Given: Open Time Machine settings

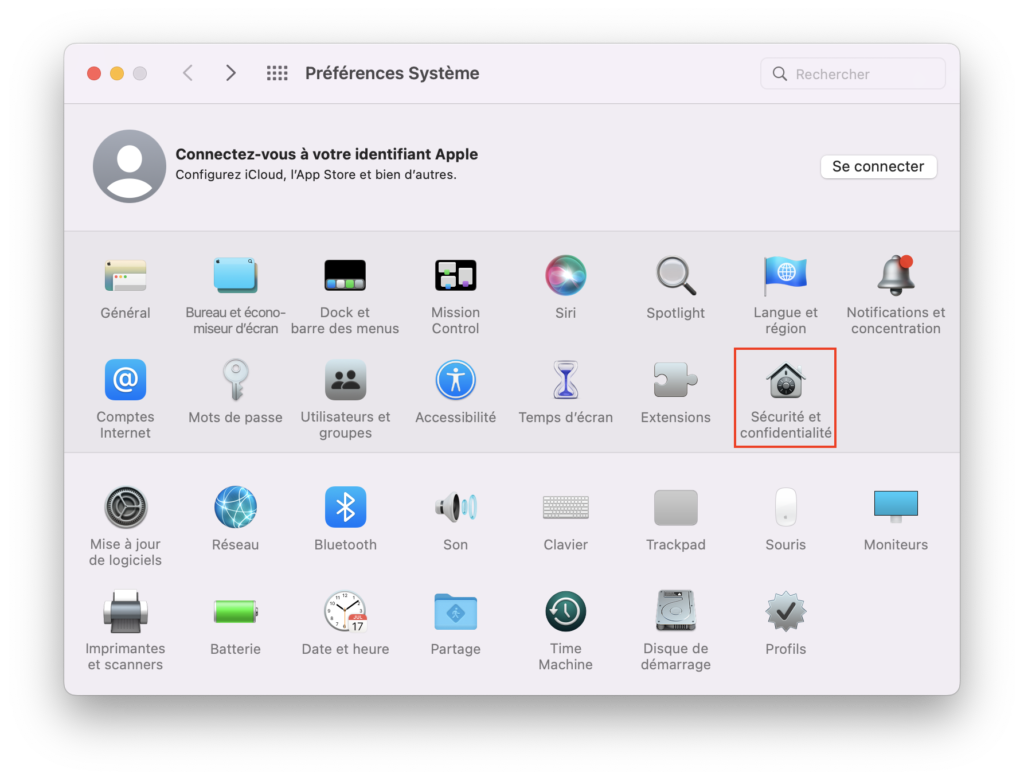Looking at the screenshot, I should click(x=565, y=612).
